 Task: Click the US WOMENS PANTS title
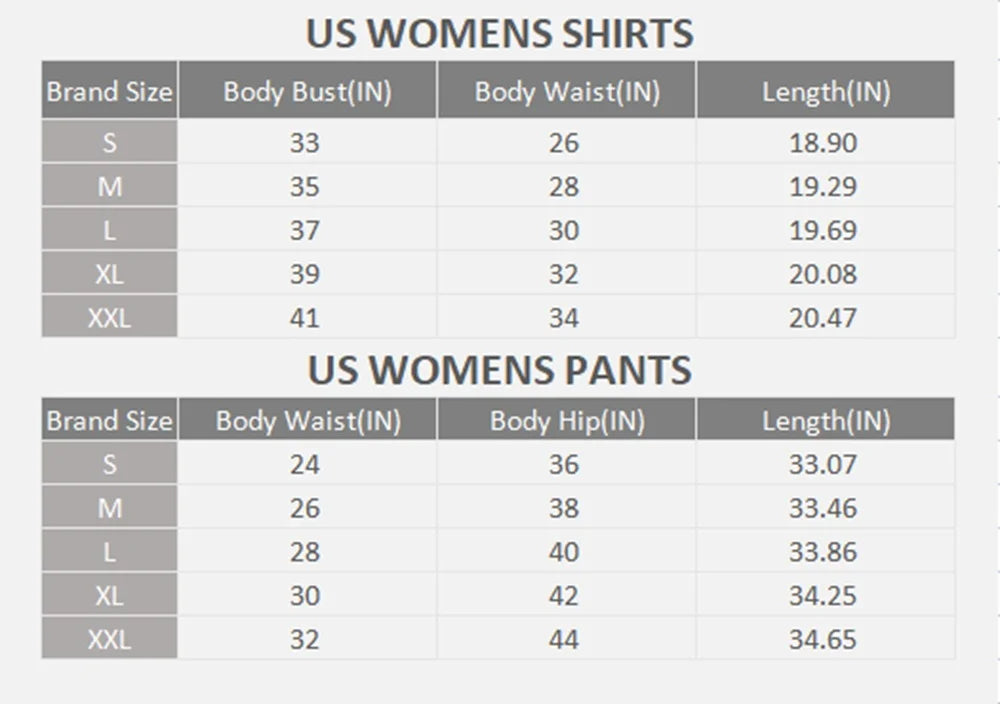pos(499,370)
